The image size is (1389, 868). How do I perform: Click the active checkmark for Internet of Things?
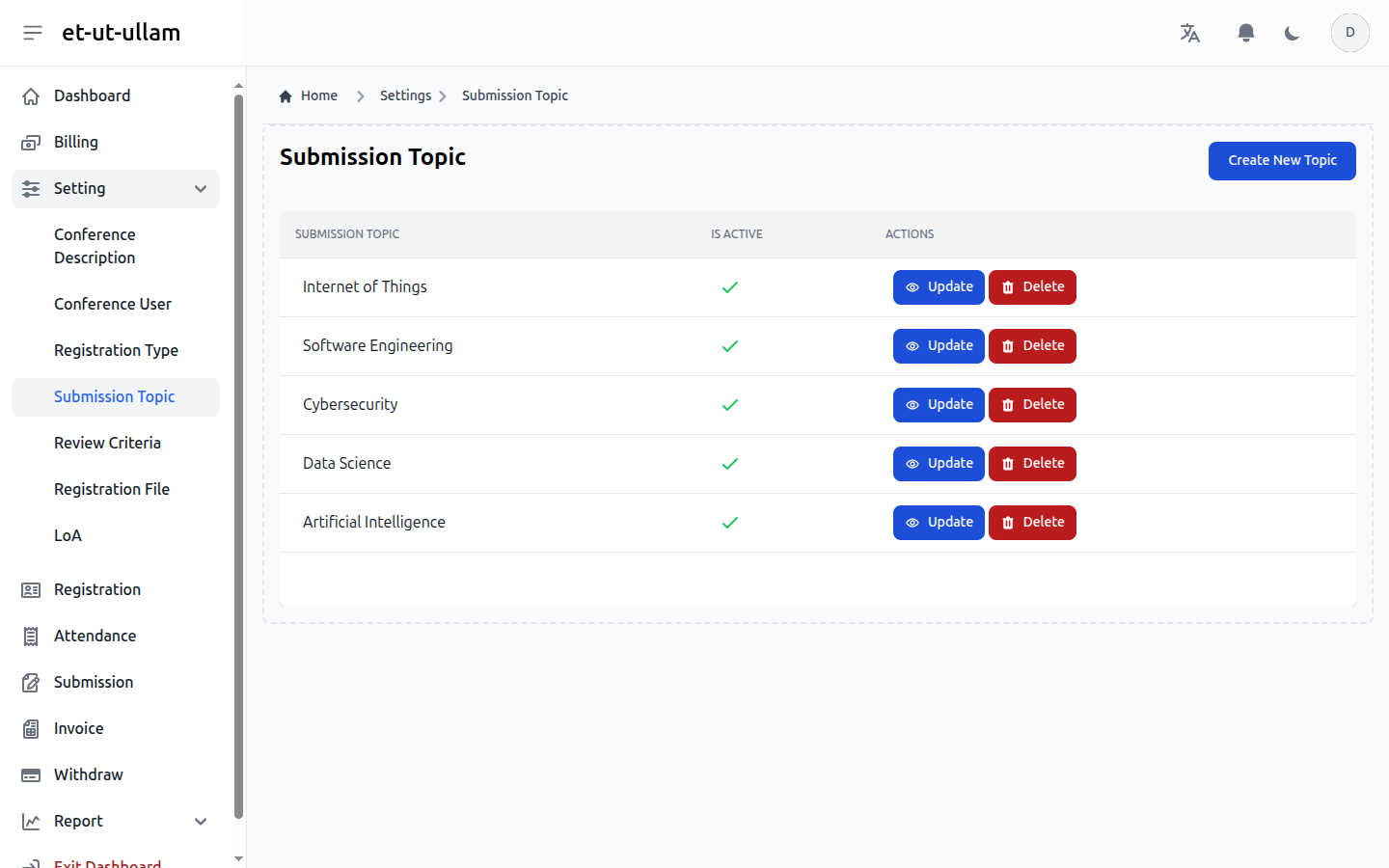tap(730, 287)
